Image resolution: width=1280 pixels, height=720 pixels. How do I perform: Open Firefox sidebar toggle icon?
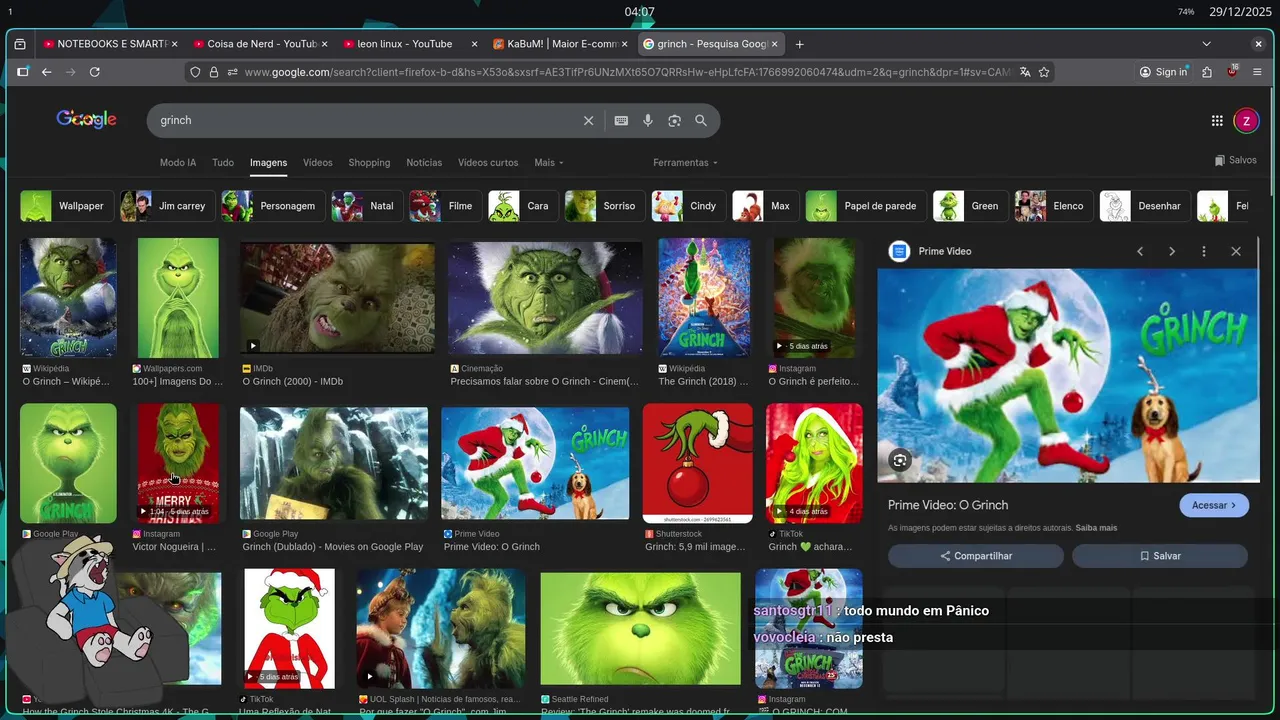tap(23, 72)
